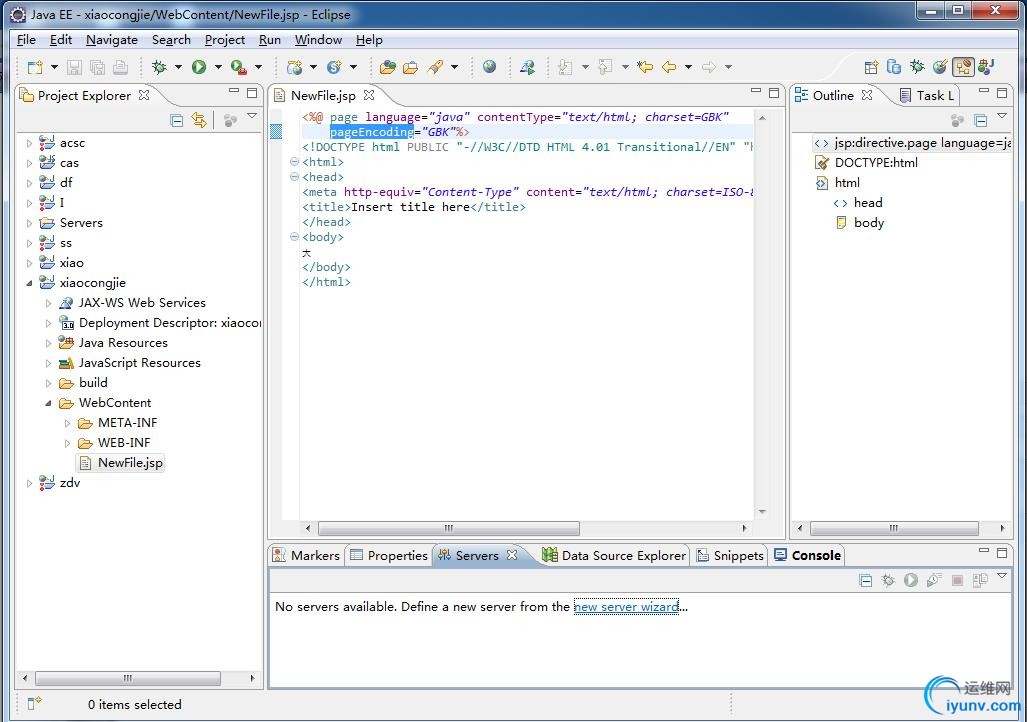Screen dimensions: 1027x722
Task: Run the application with the green play icon
Action: pyautogui.click(x=199, y=67)
